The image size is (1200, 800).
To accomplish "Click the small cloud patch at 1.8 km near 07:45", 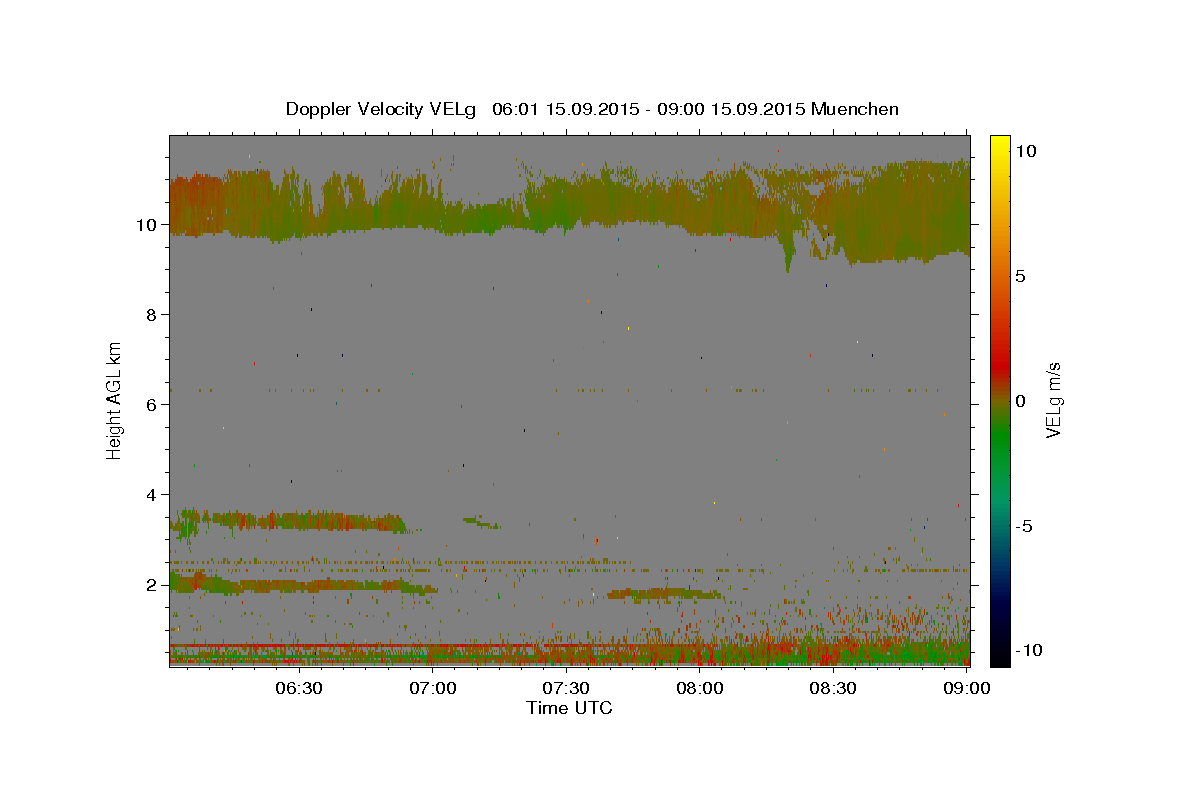I will coord(665,594).
